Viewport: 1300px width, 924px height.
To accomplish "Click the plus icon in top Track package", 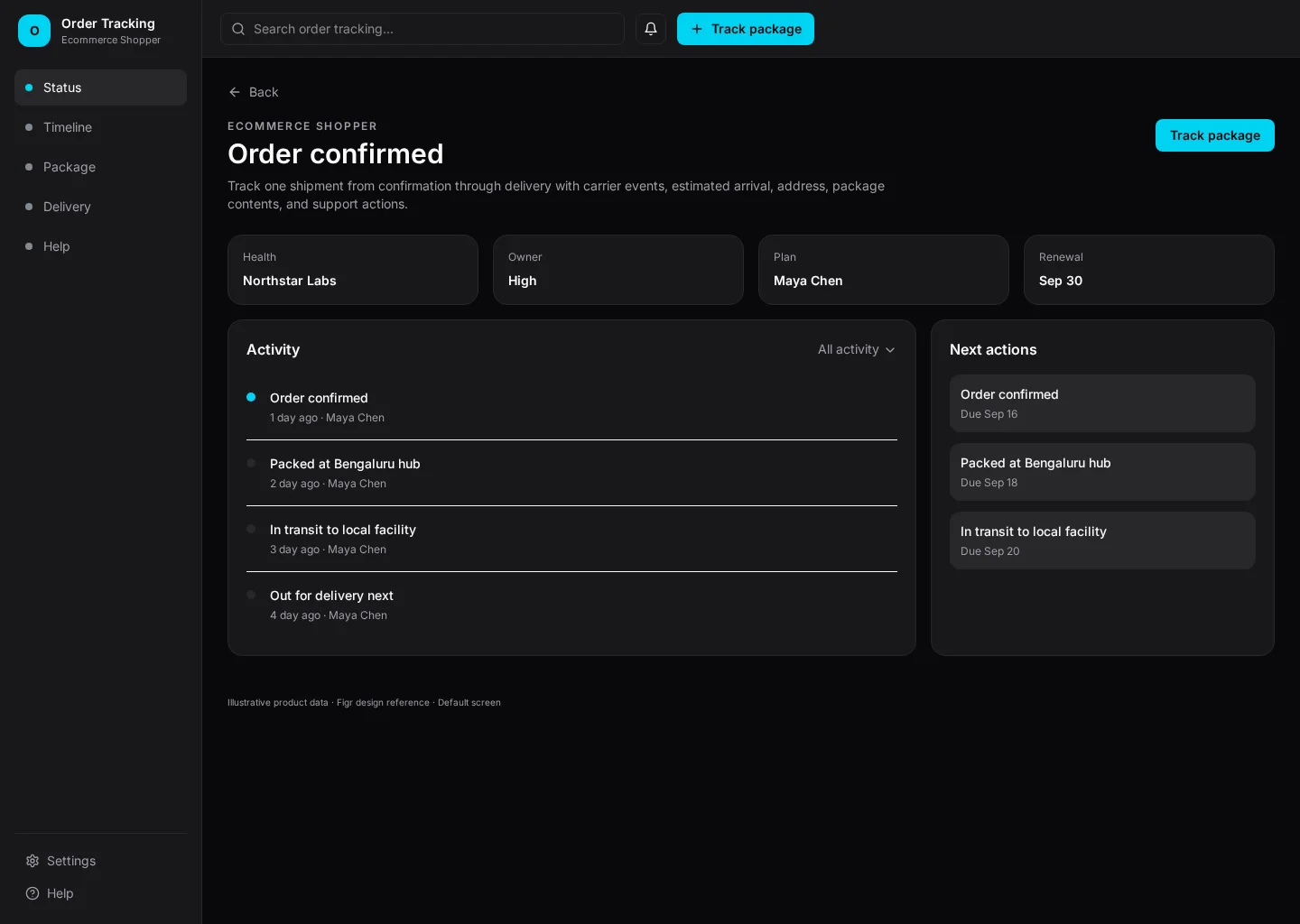I will (x=697, y=29).
